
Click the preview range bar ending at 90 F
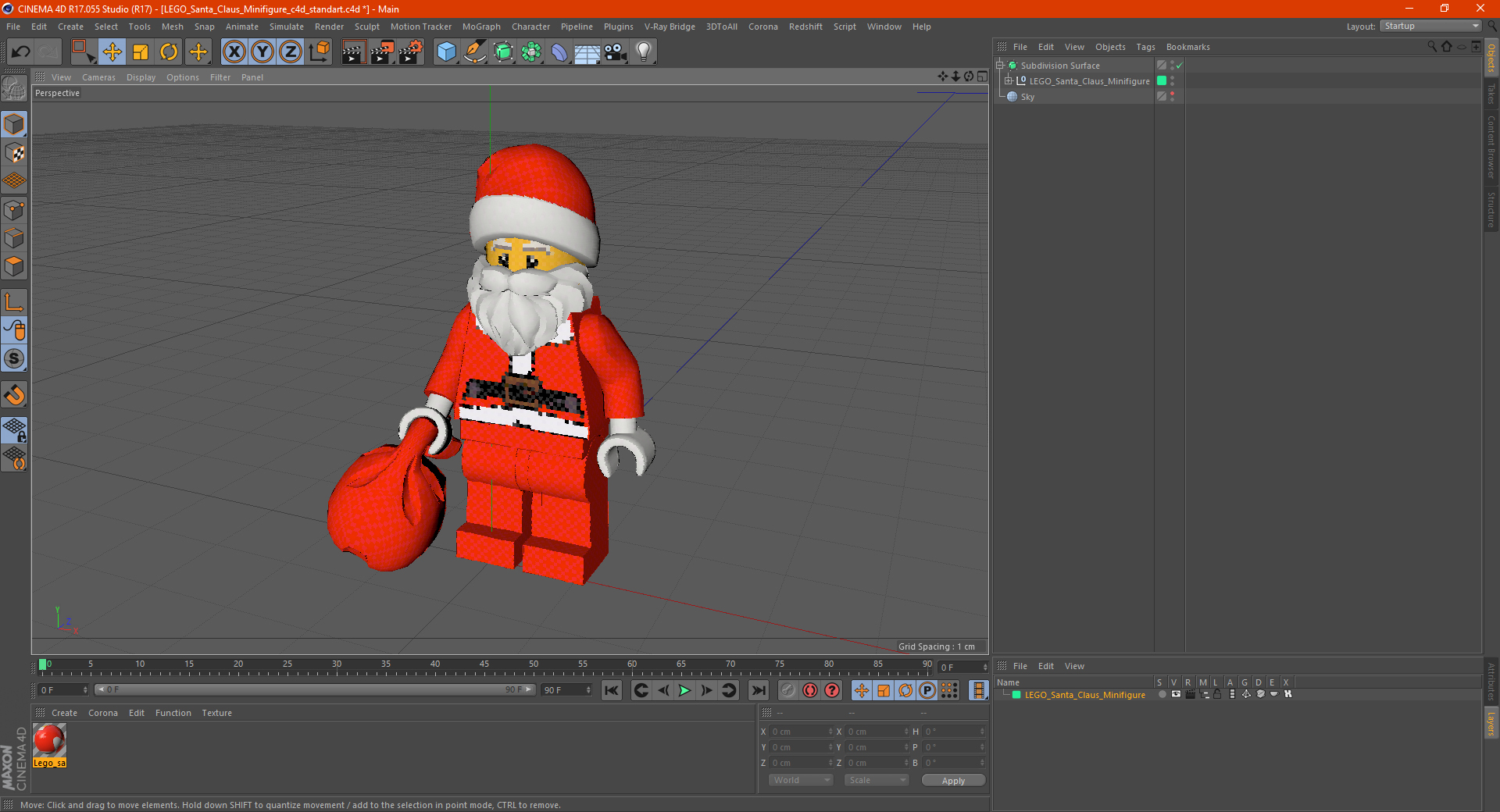coord(315,689)
